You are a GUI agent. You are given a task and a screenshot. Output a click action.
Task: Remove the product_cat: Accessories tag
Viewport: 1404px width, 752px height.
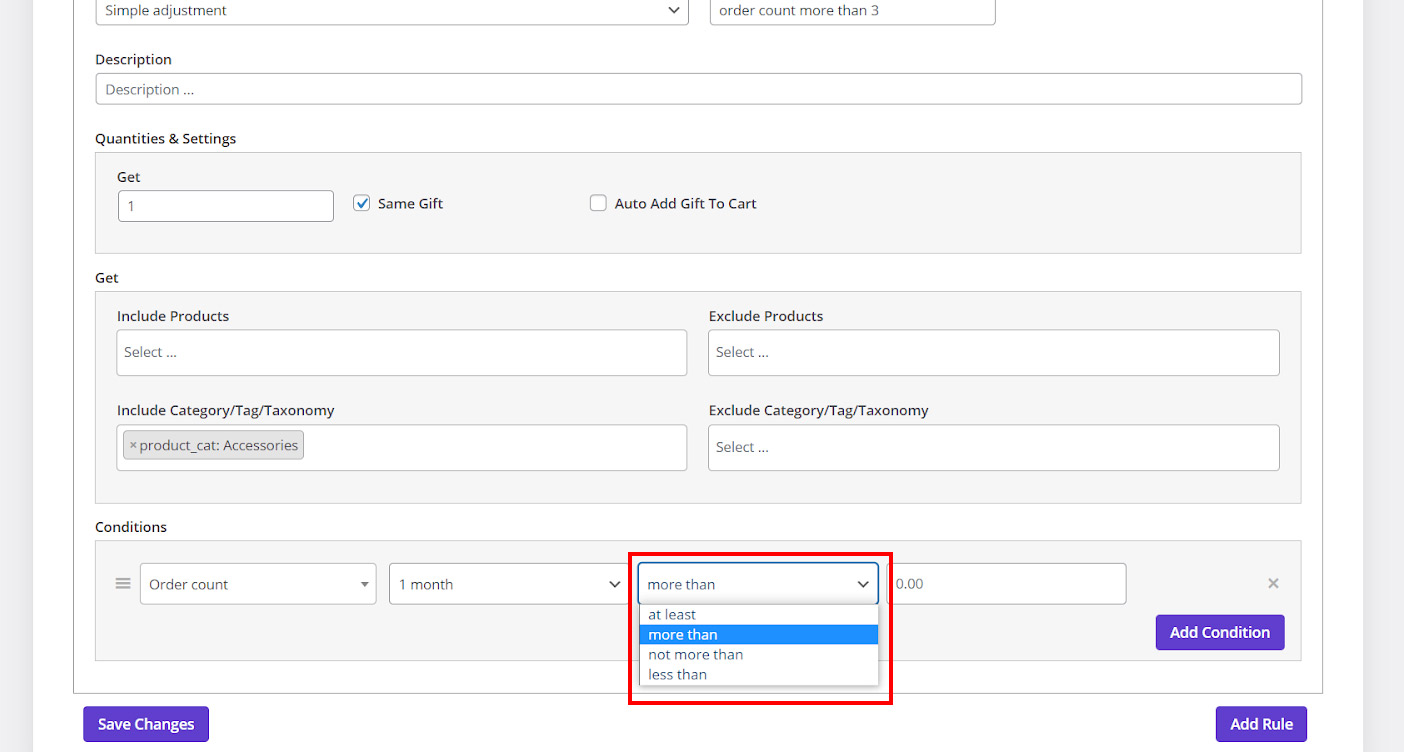[x=133, y=446]
